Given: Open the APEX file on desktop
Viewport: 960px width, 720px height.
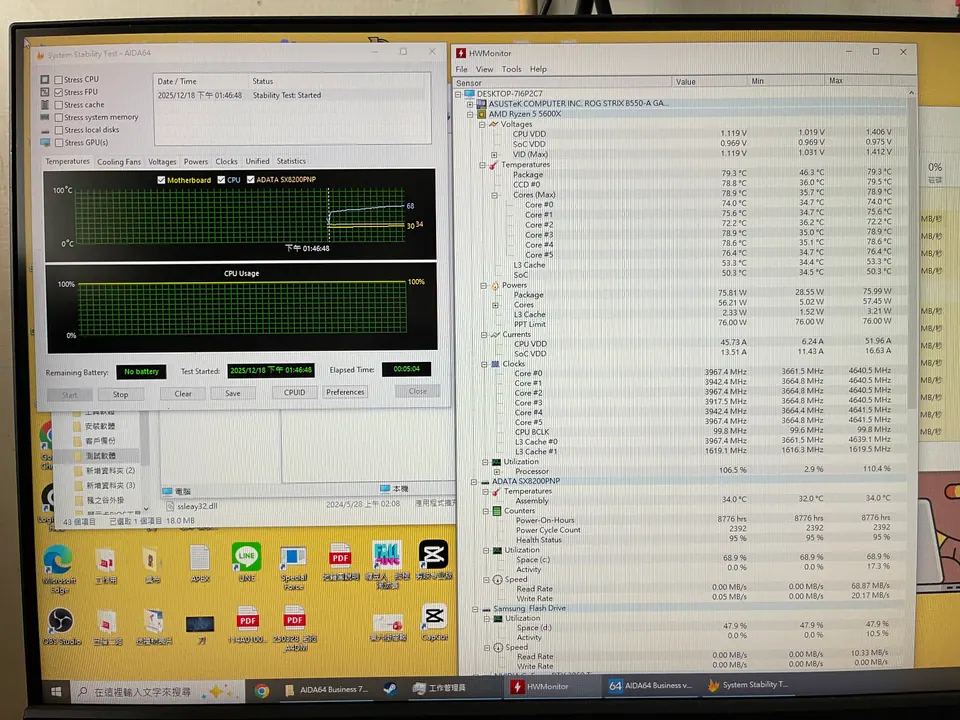Looking at the screenshot, I should (x=200, y=563).
